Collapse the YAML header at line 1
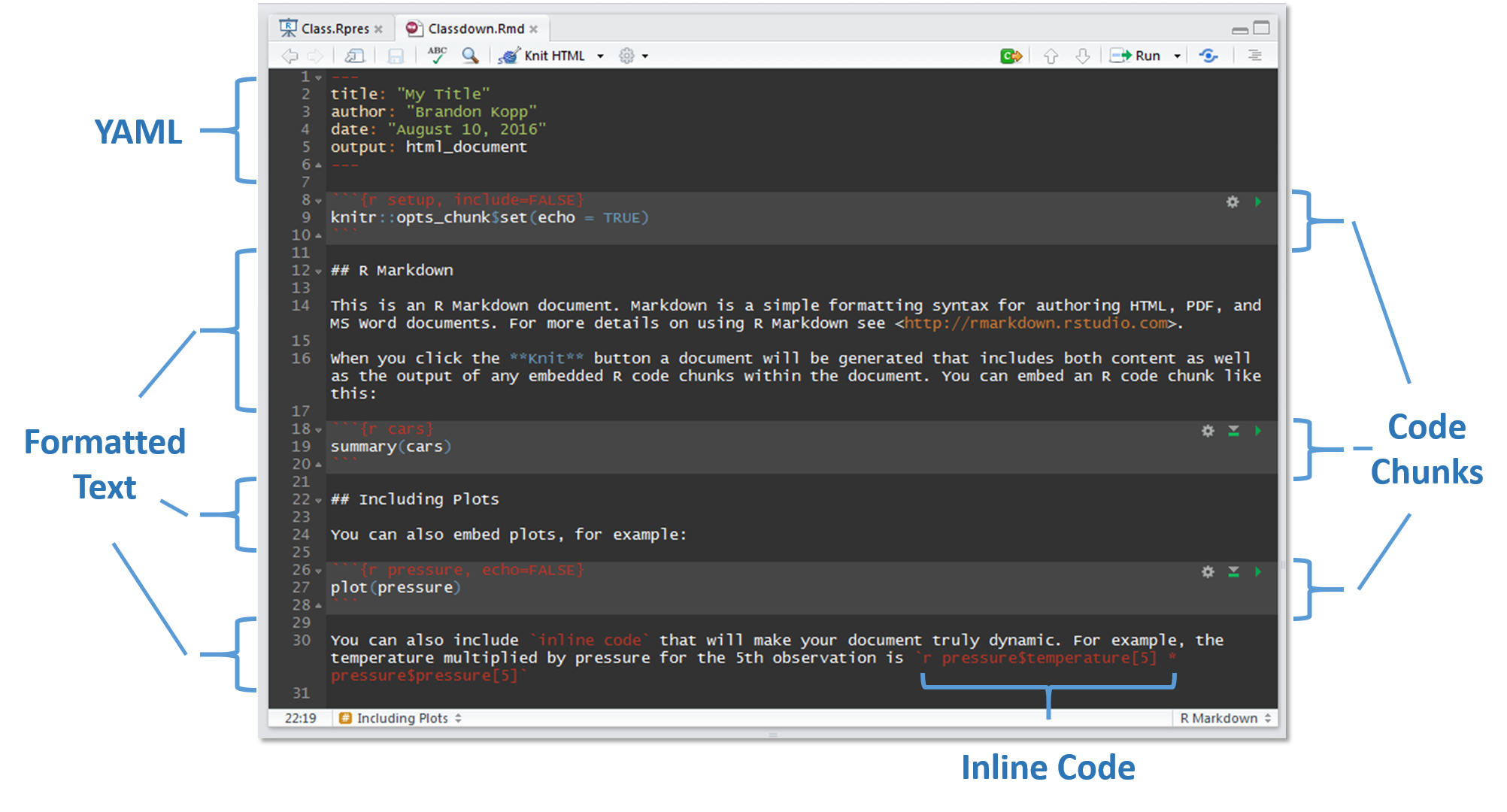 point(319,77)
